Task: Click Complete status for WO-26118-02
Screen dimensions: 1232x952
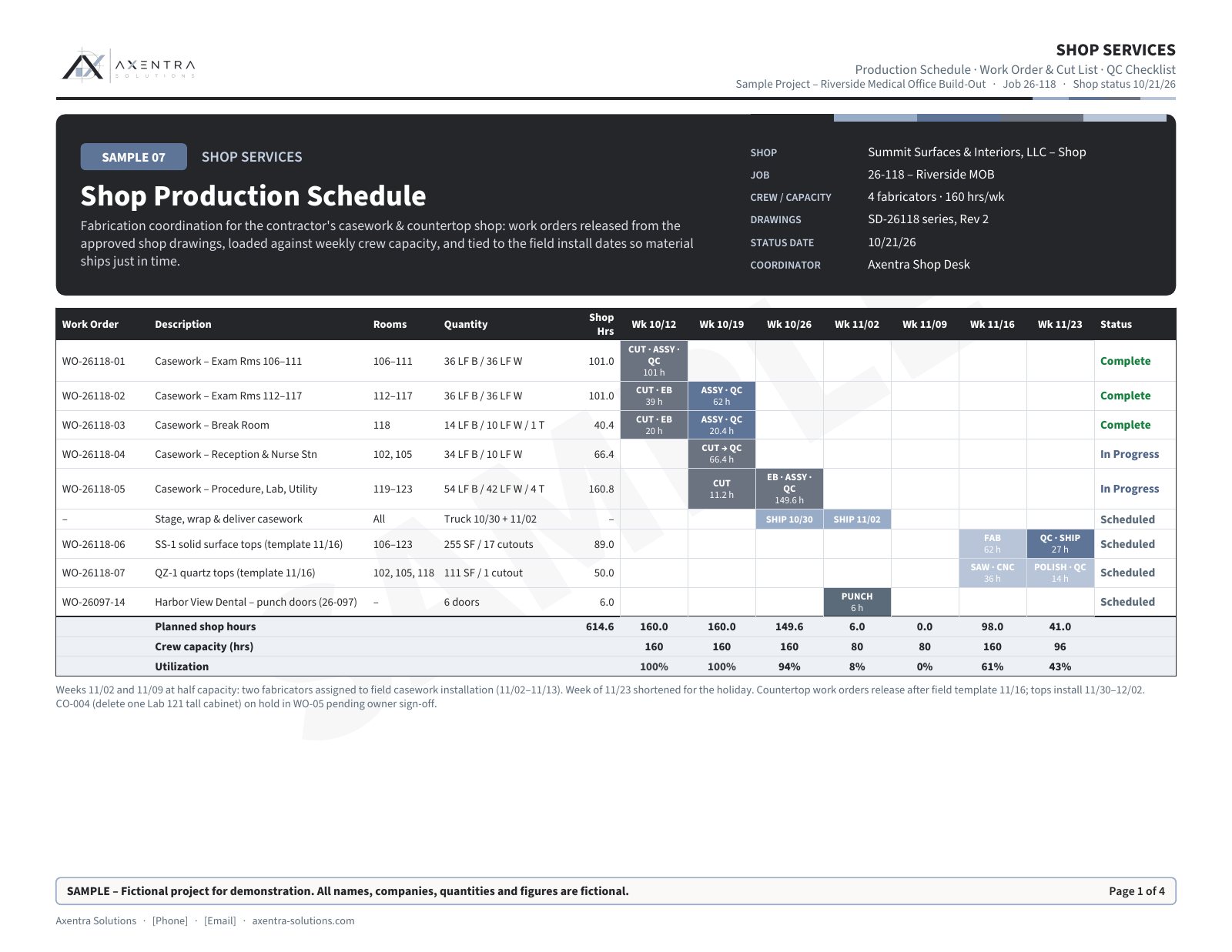Action: pos(1125,396)
